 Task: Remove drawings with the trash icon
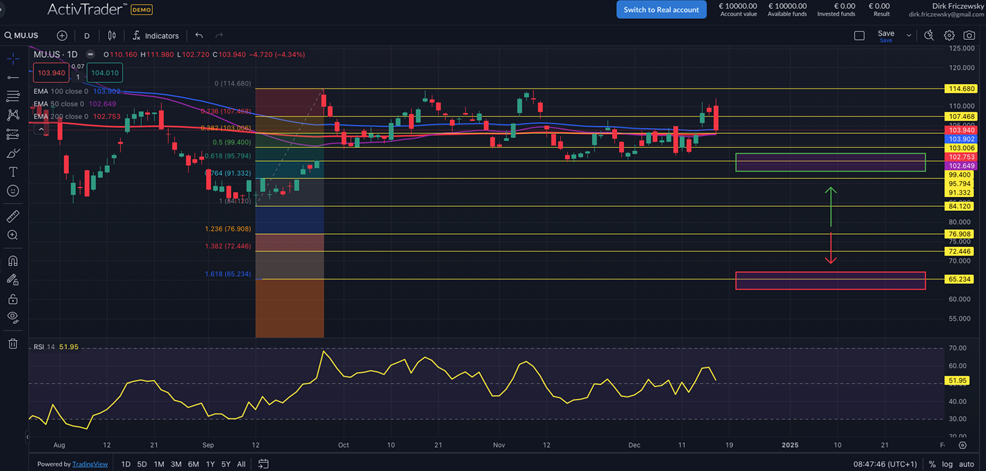point(12,343)
